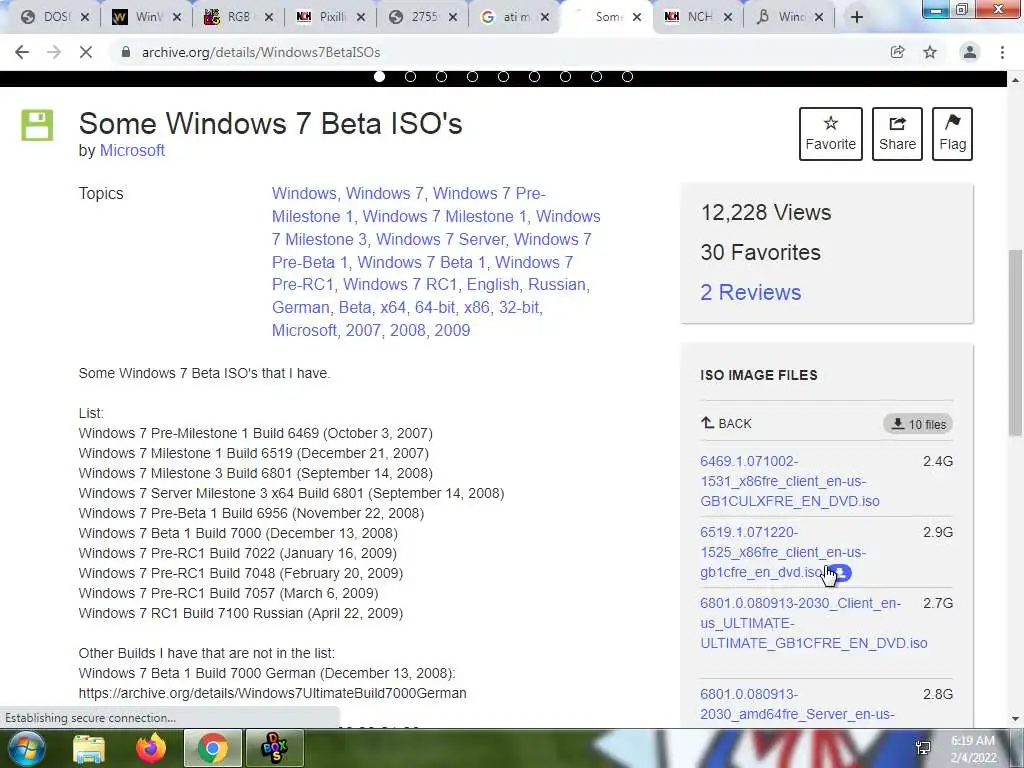Click the green software floppy icon
The height and width of the screenshot is (768, 1024).
click(x=37, y=125)
